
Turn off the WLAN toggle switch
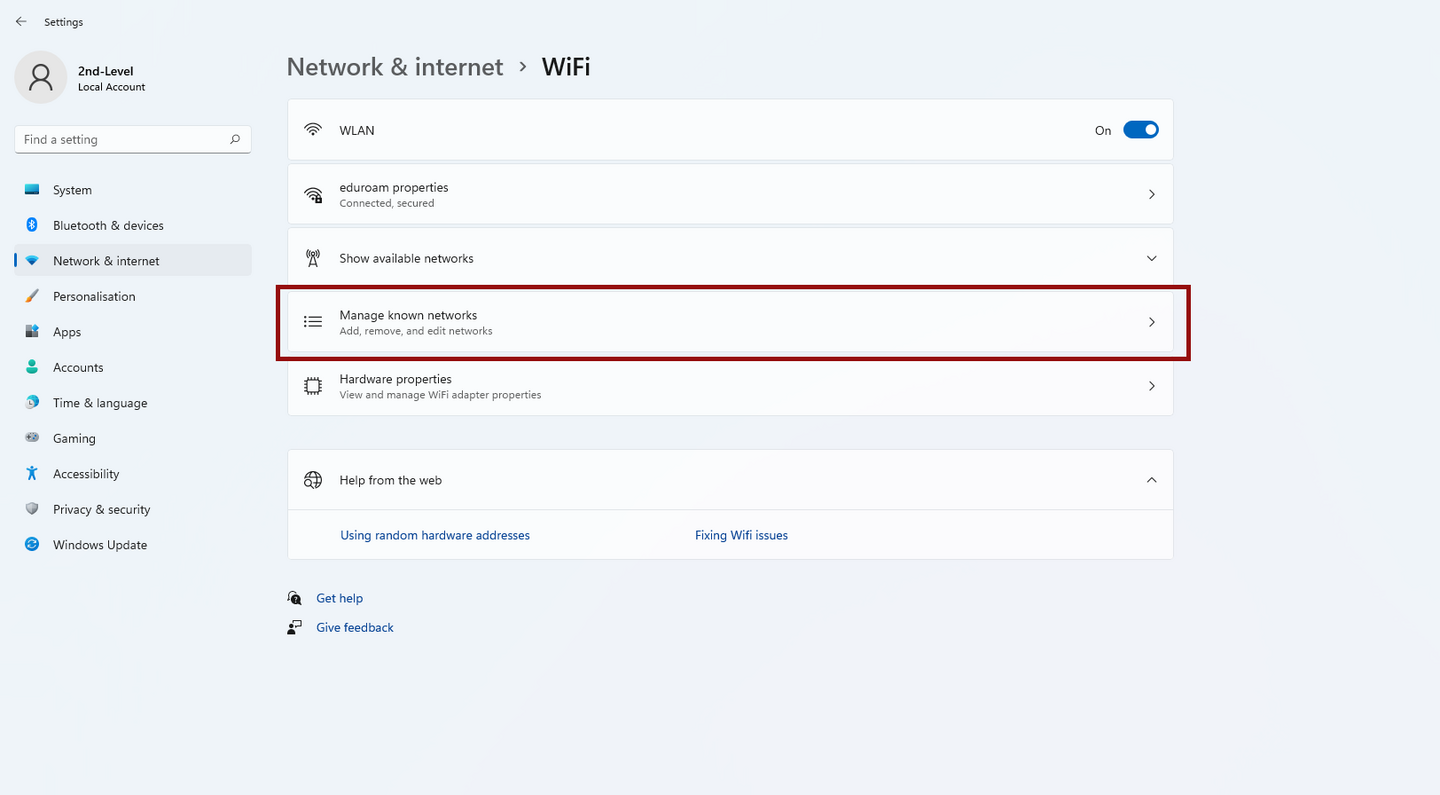[x=1140, y=130]
